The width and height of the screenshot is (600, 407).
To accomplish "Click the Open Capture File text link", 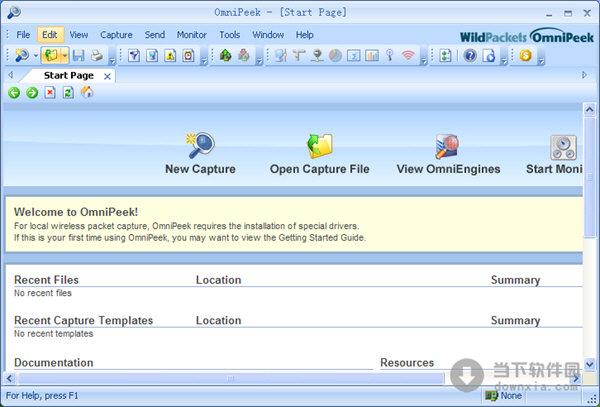I will (320, 169).
